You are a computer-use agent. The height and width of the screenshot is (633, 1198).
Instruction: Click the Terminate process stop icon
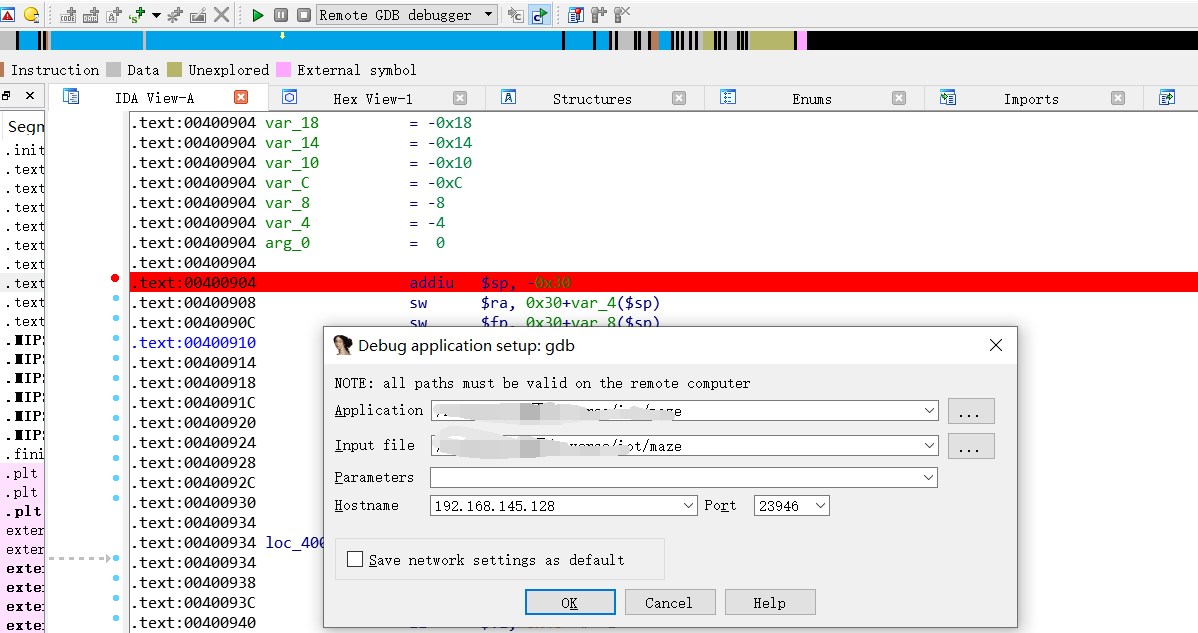(303, 15)
